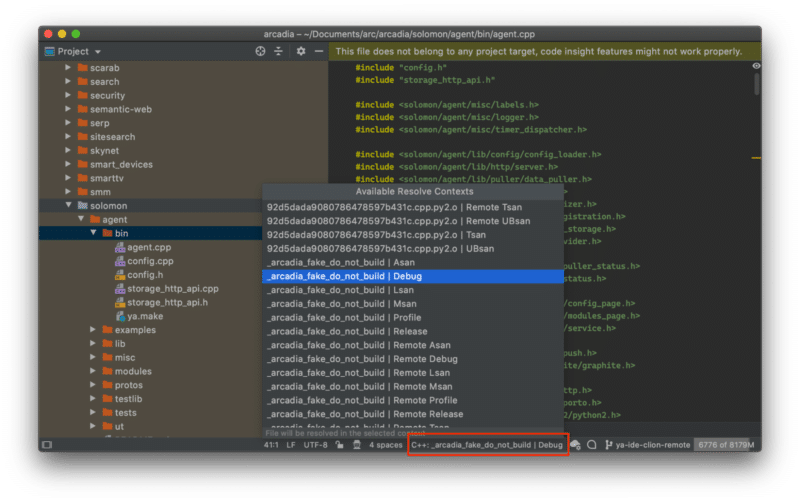Open Project panel settings gear
This screenshot has width=800, height=503.
coord(301,51)
